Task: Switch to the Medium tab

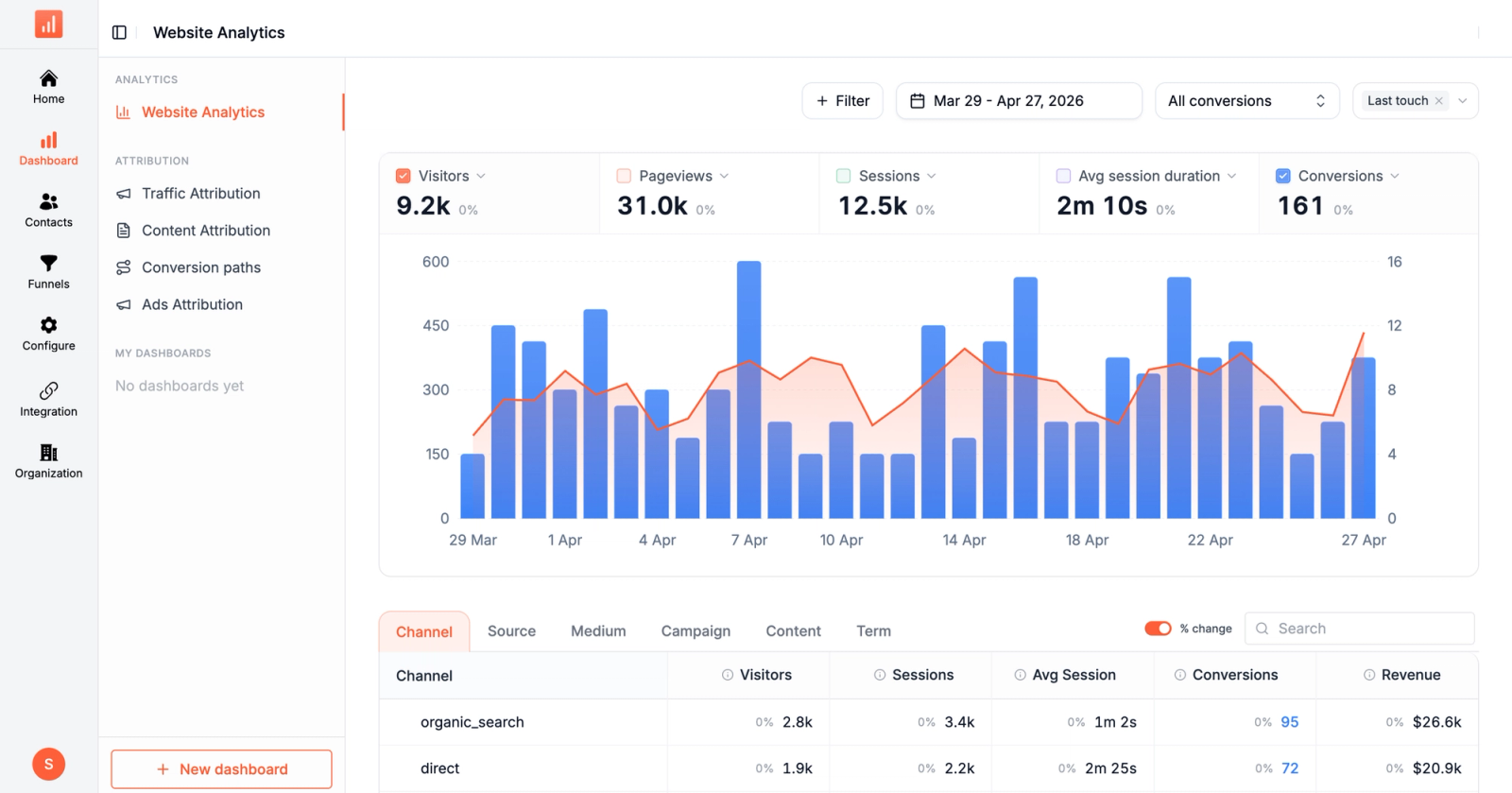Action: [x=598, y=631]
